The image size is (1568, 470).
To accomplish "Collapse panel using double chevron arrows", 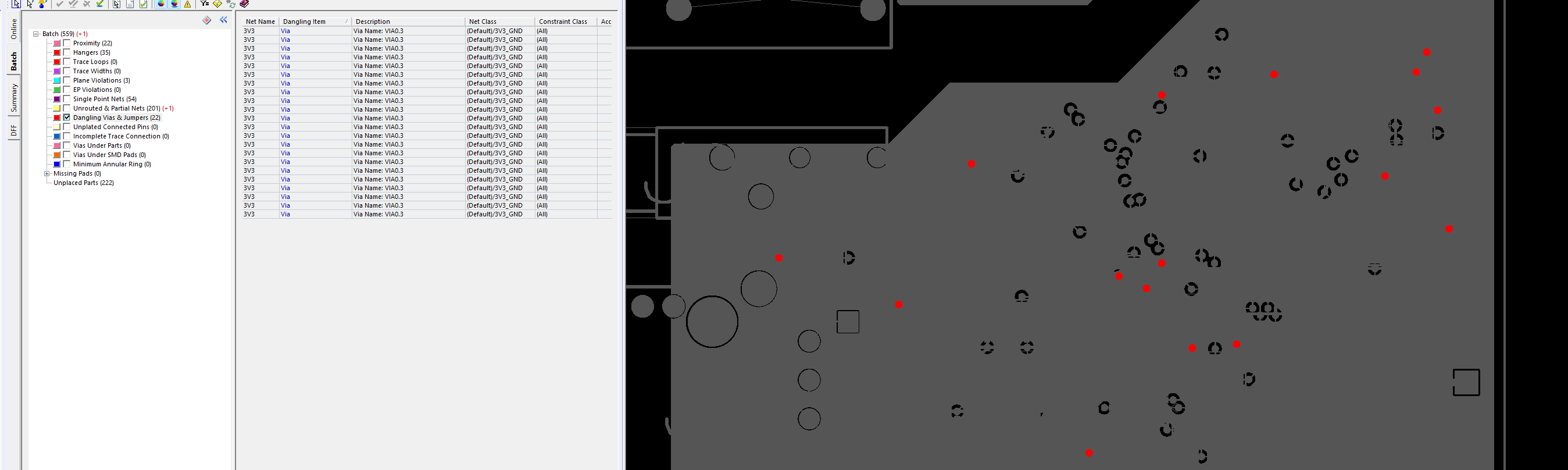I will 223,20.
